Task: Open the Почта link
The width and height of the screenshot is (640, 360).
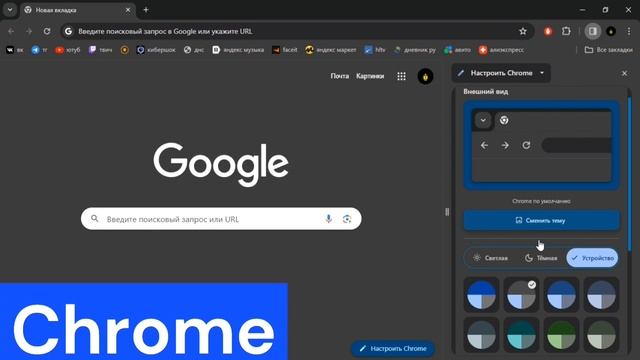Action: (340, 76)
